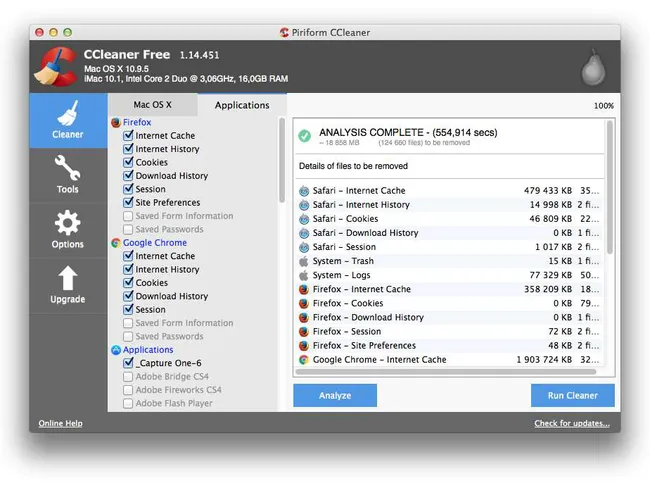Open the Cleaner section in sidebar
The image size is (650, 488).
[x=68, y=121]
